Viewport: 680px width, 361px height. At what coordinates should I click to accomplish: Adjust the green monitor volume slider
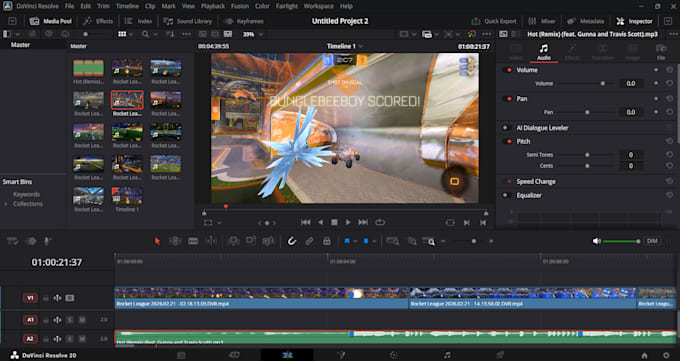pyautogui.click(x=621, y=241)
